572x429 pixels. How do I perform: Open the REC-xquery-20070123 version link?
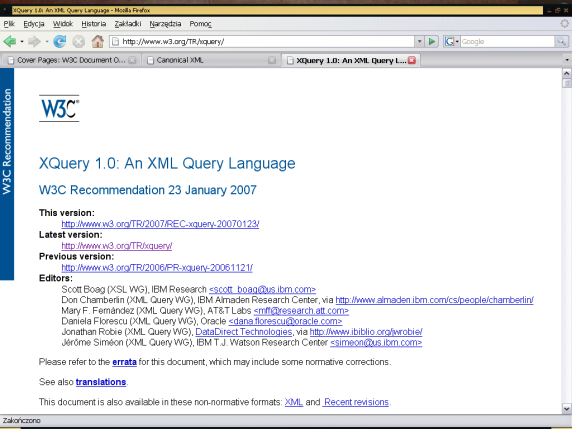[160, 224]
